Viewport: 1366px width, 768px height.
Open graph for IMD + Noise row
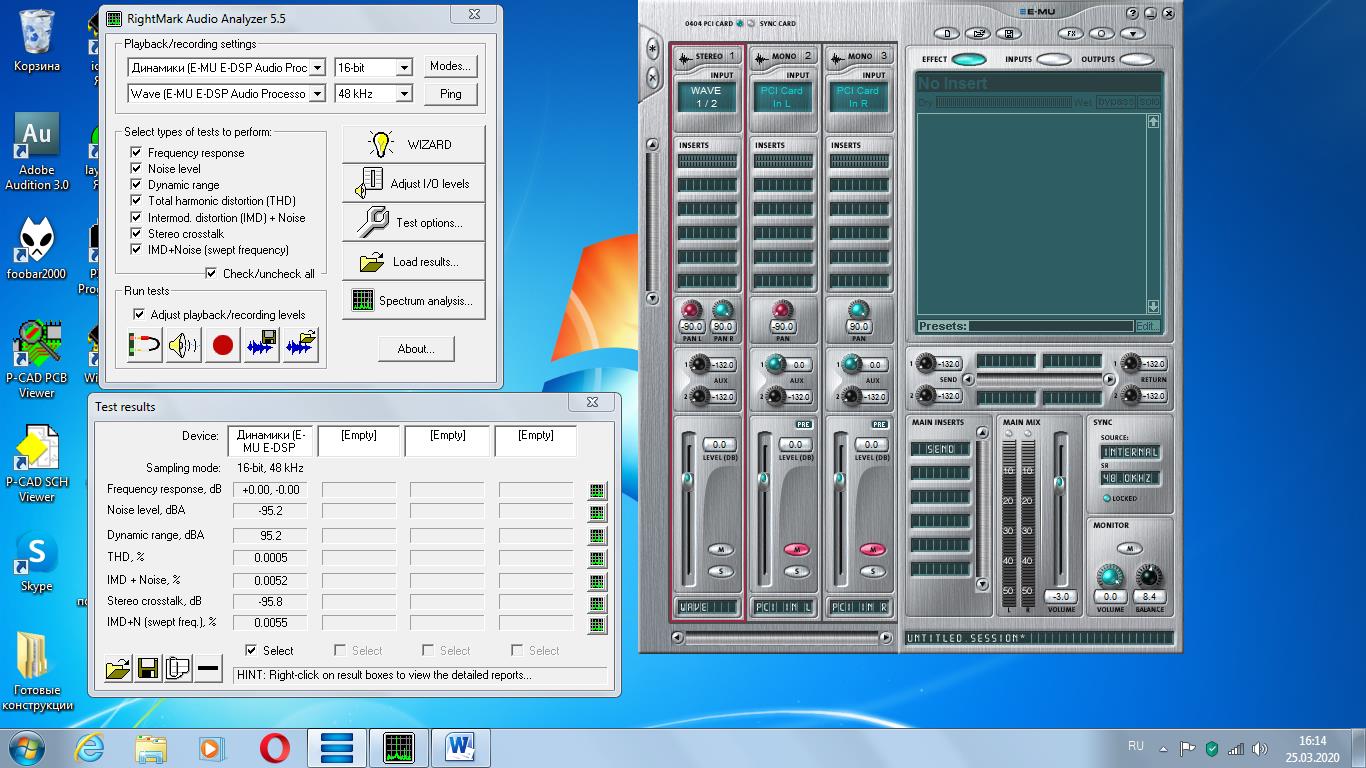coord(597,581)
